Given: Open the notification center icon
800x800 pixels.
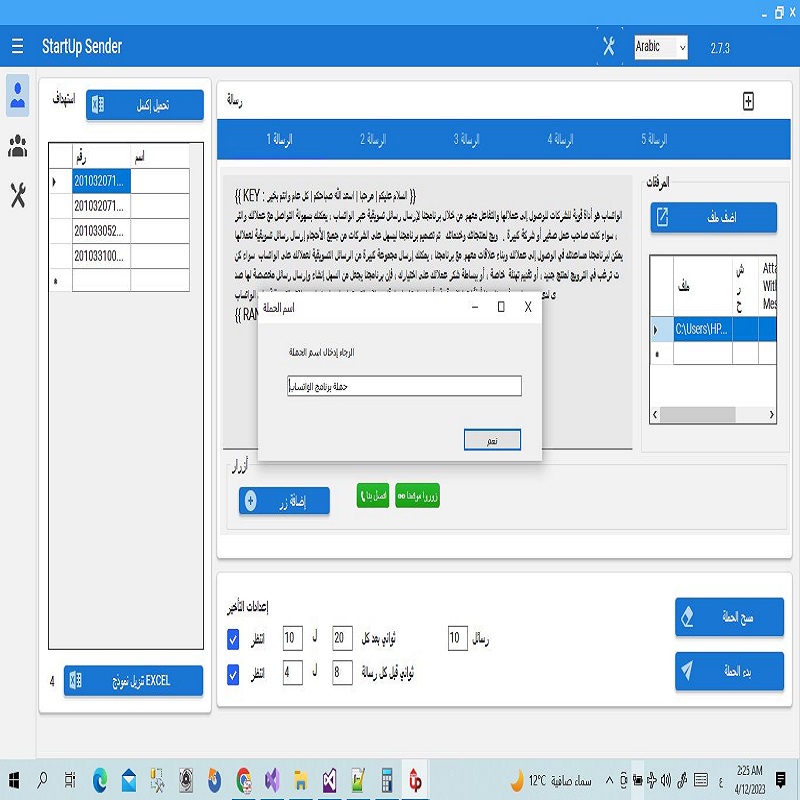Looking at the screenshot, I should [x=780, y=780].
